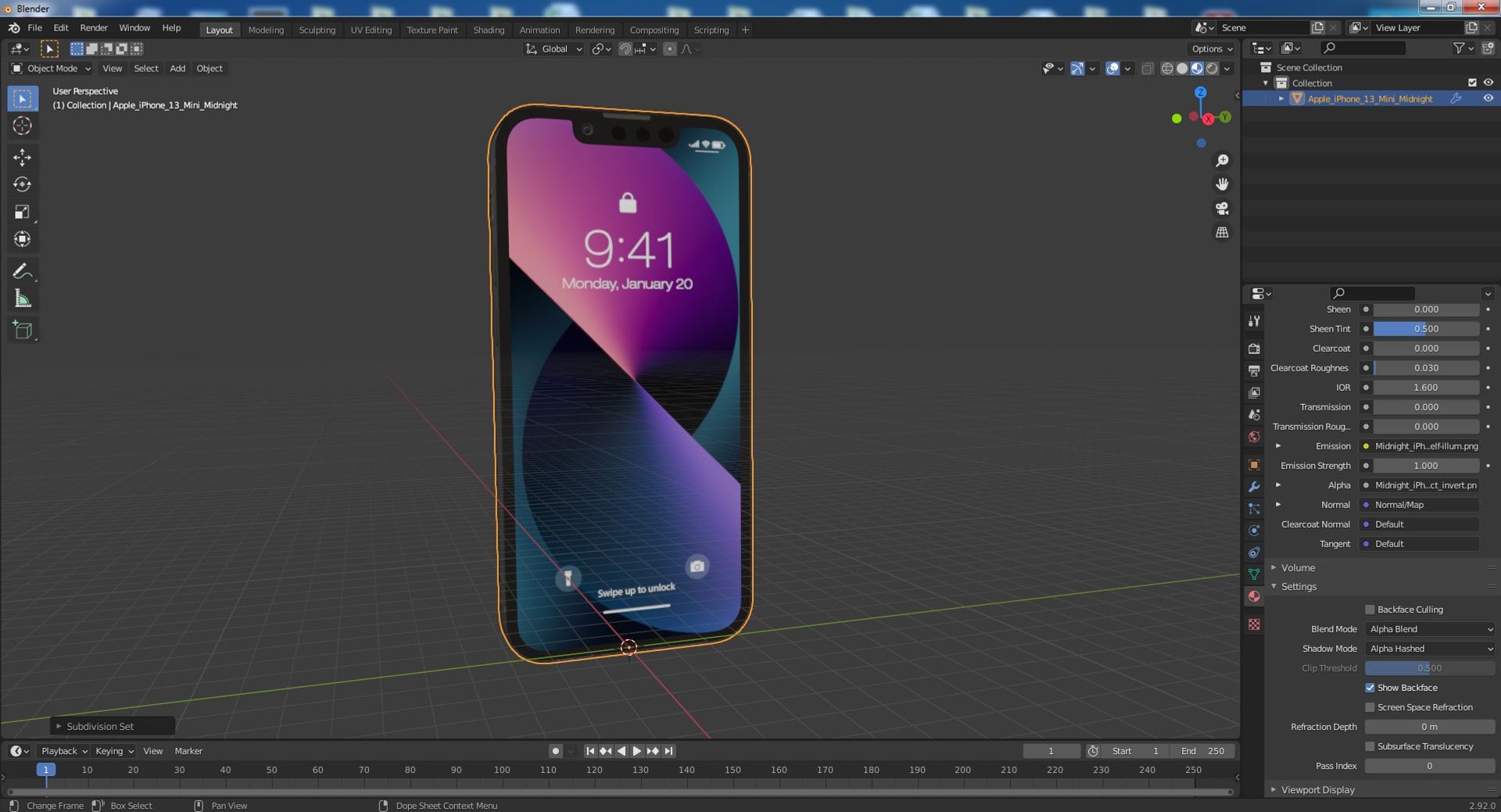
Task: Open the Physics properties tab
Action: click(1254, 531)
